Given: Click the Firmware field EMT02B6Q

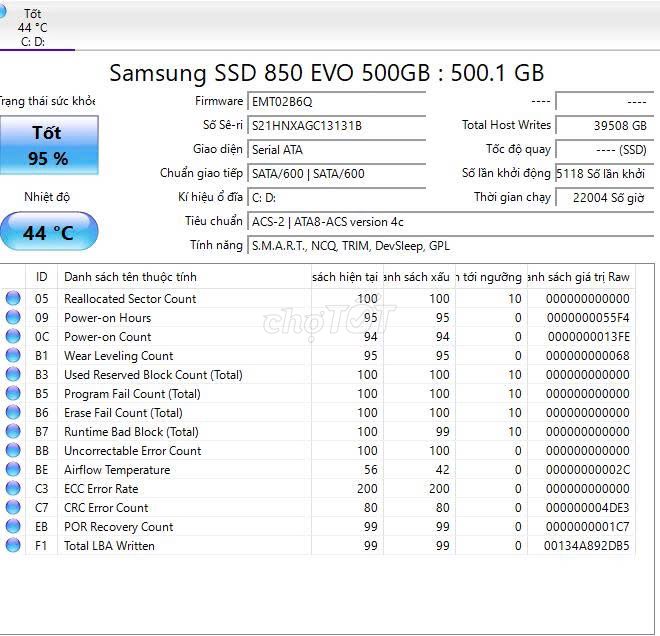Looking at the screenshot, I should [337, 102].
